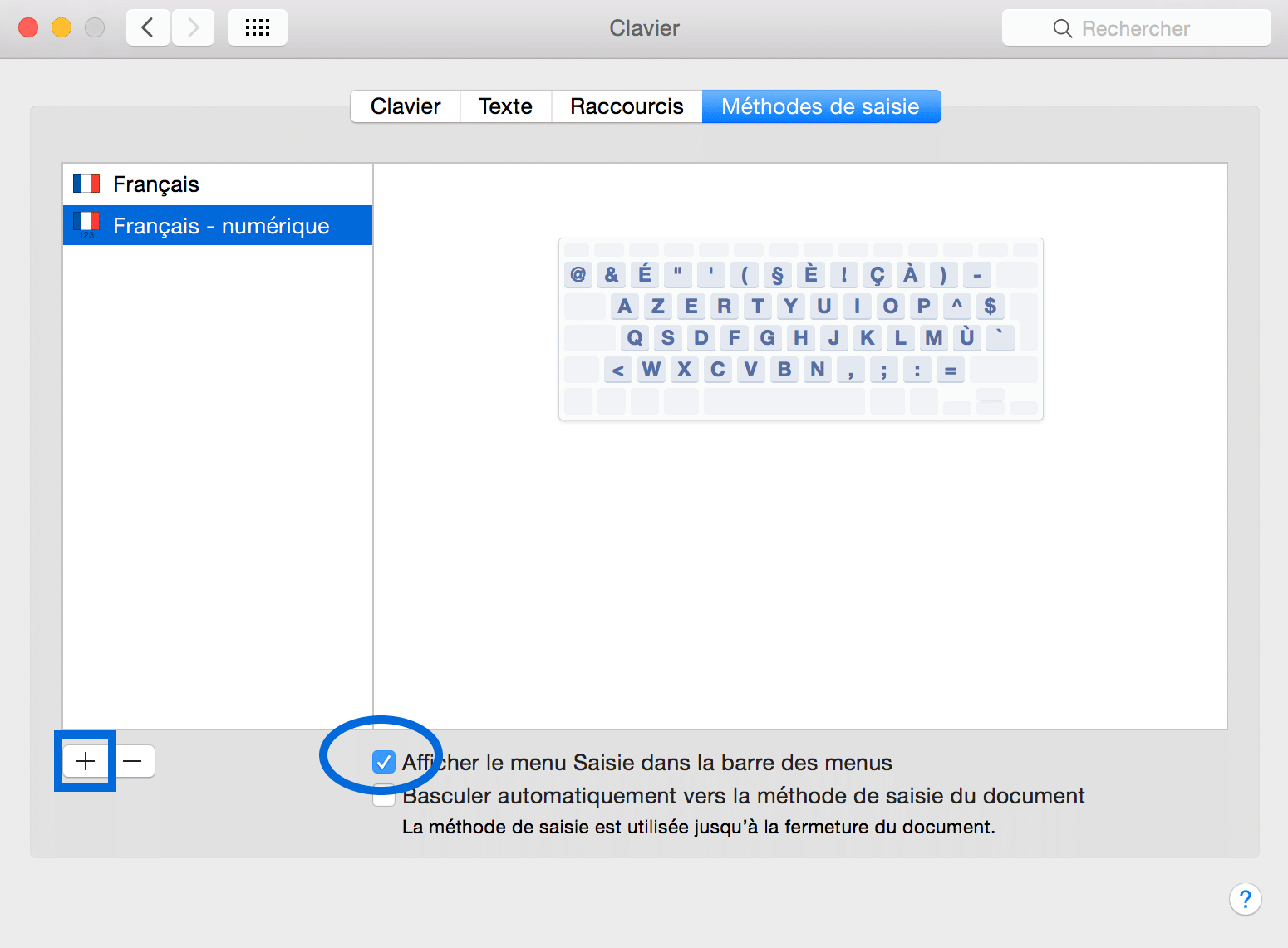
Task: Remove selected input source with minus button
Action: point(133,761)
